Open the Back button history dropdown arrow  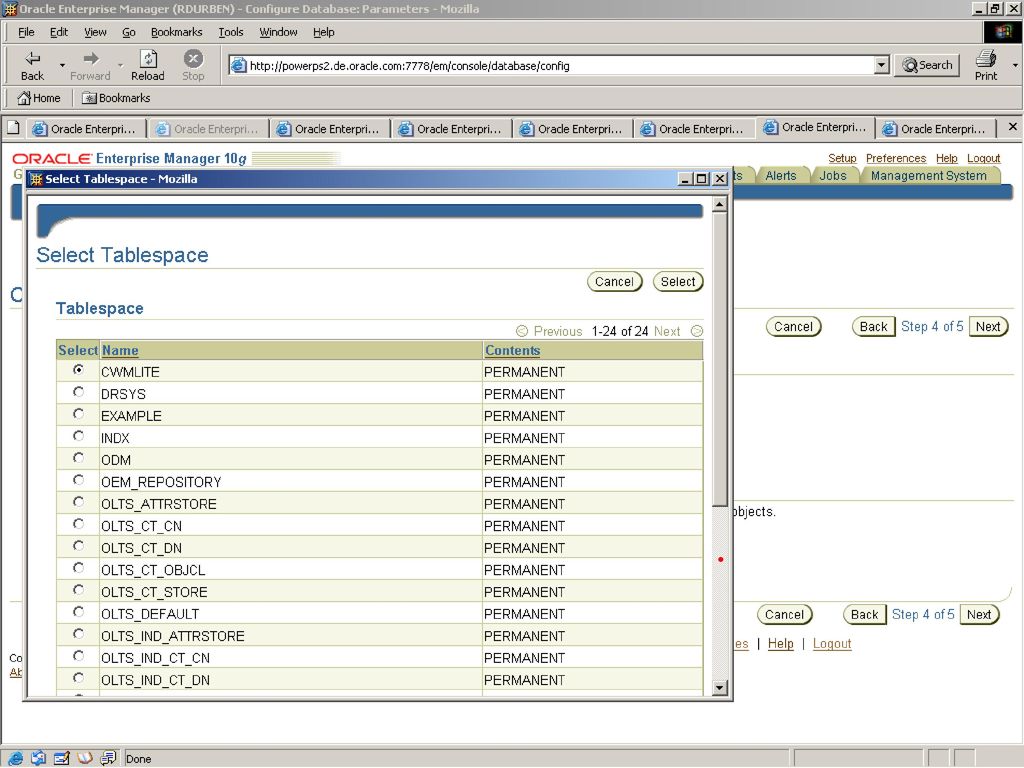62,65
